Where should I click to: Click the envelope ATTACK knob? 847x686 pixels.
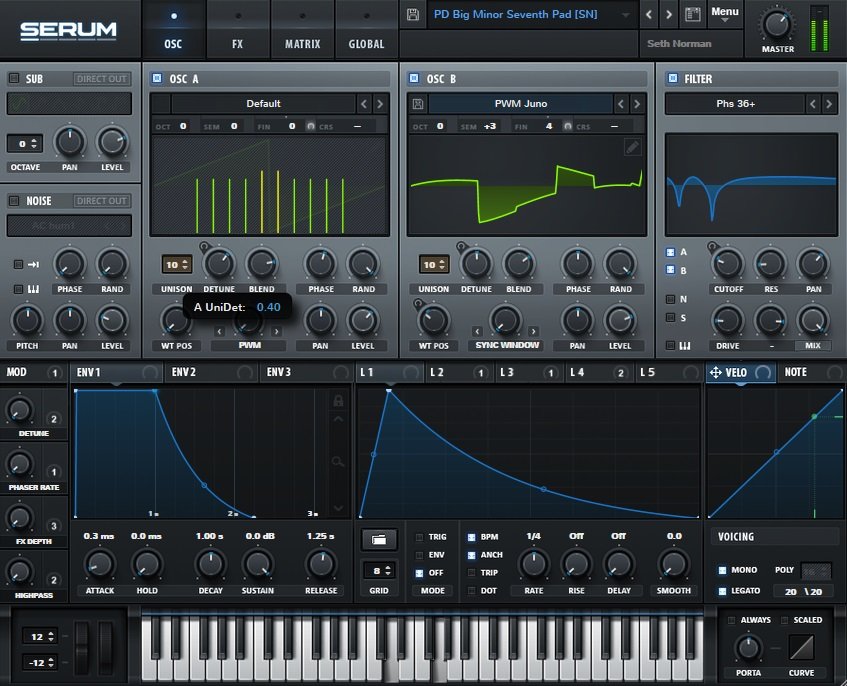(x=99, y=564)
